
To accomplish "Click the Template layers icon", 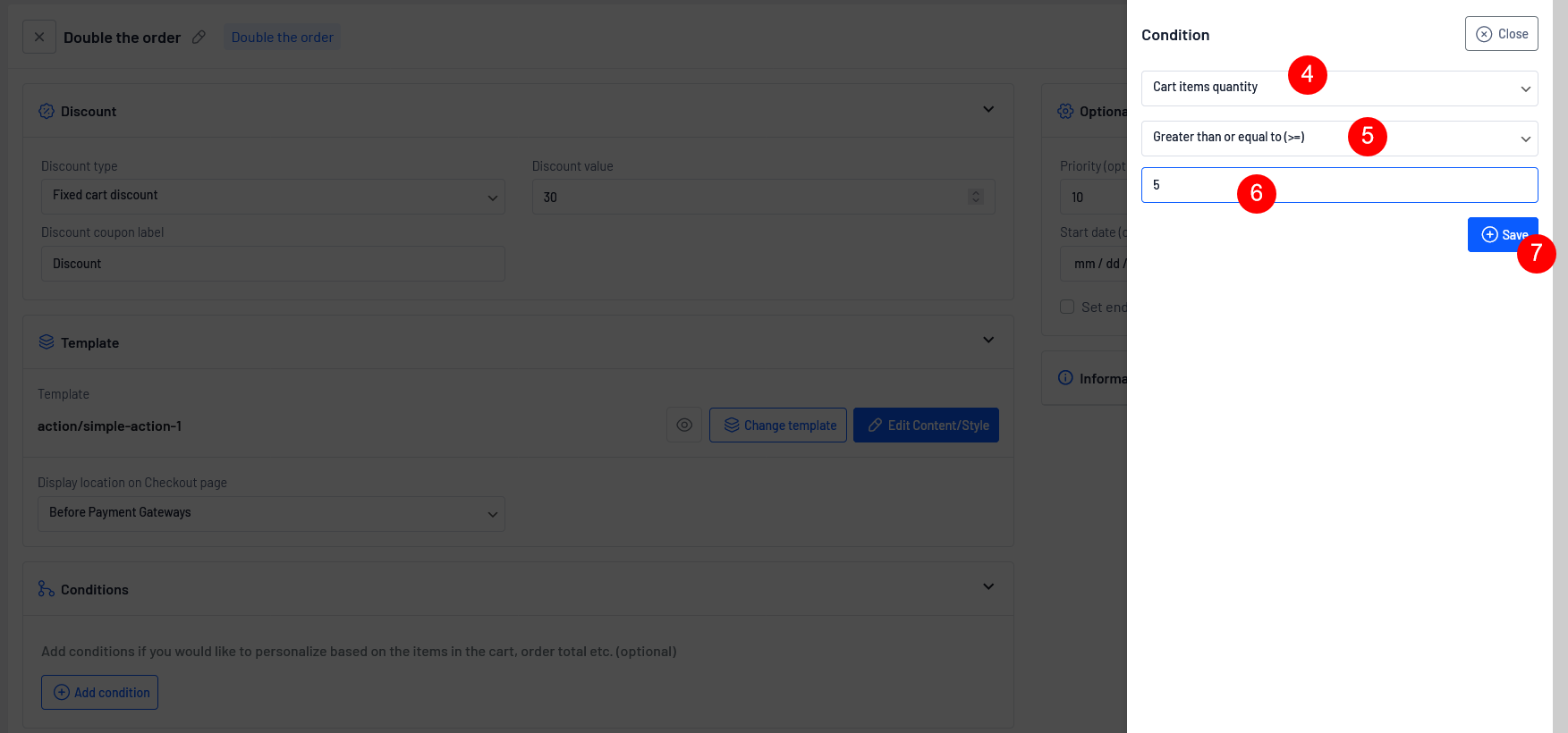I will (x=47, y=342).
